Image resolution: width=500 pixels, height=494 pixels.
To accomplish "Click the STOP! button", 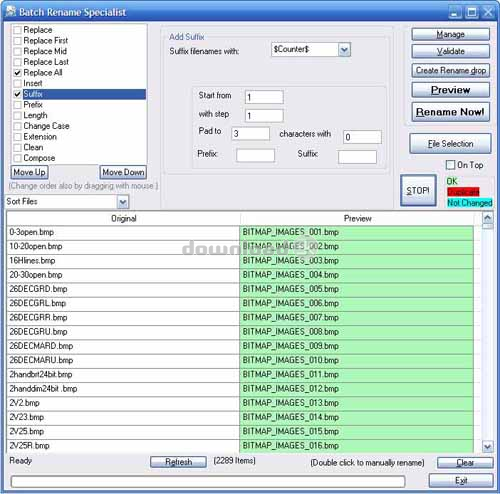I will click(x=418, y=190).
